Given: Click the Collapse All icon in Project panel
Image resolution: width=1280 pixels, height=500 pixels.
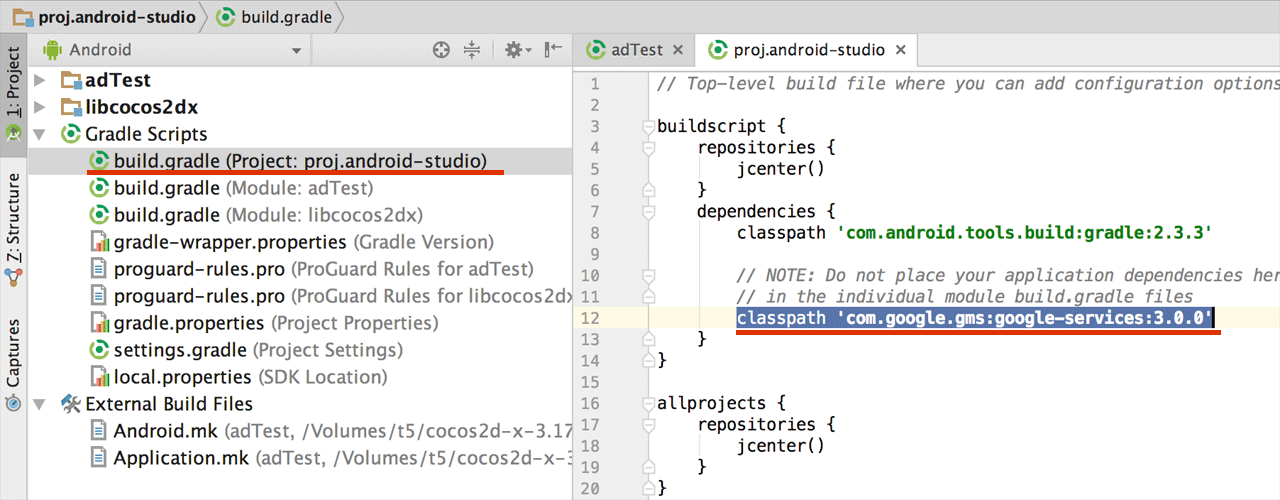Looking at the screenshot, I should [473, 50].
